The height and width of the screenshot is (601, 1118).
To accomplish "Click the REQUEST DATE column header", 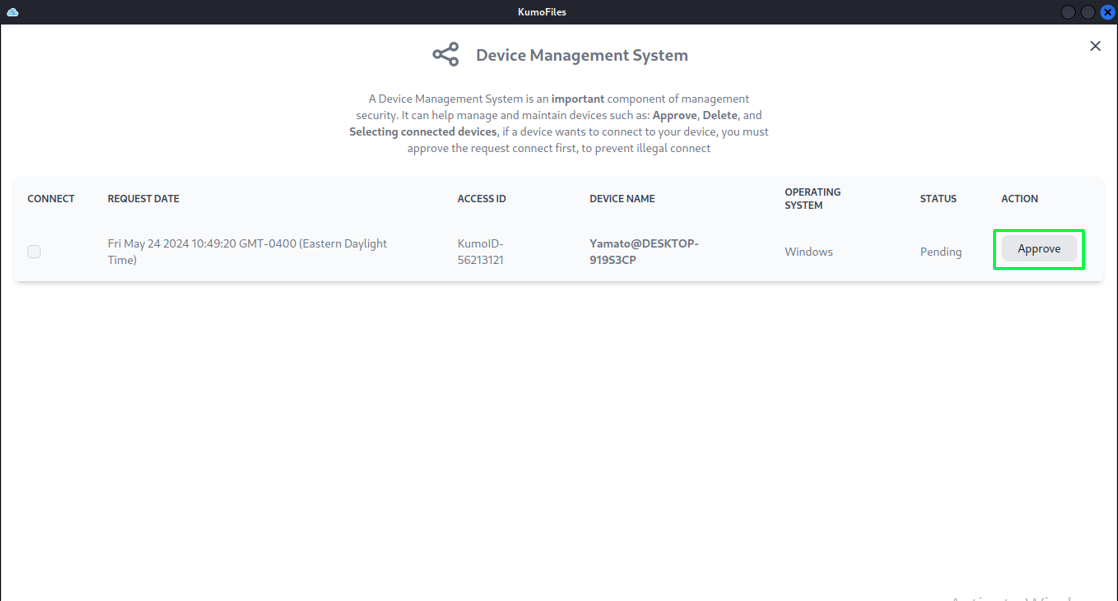I will click(143, 199).
